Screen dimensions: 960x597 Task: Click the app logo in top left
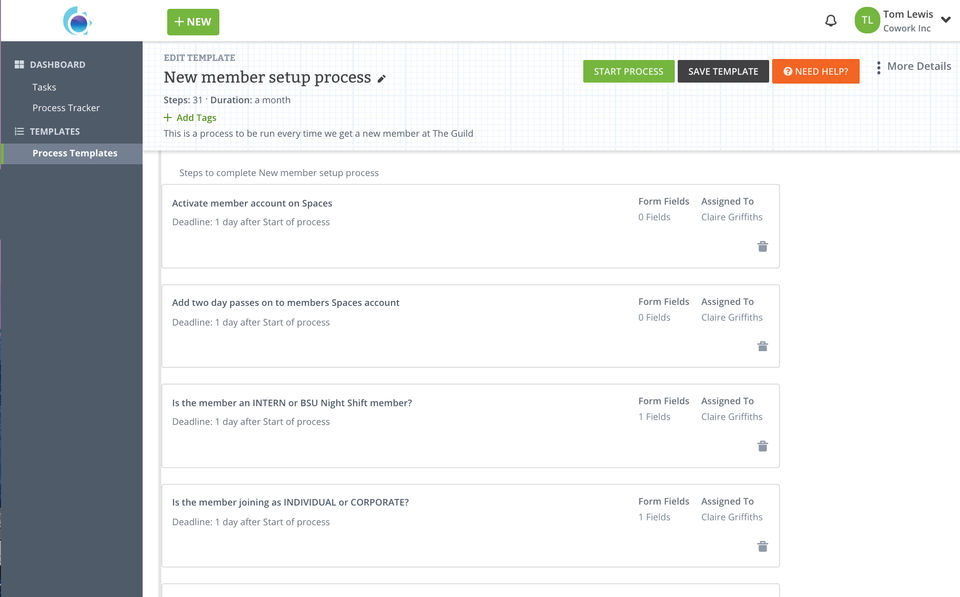(76, 21)
